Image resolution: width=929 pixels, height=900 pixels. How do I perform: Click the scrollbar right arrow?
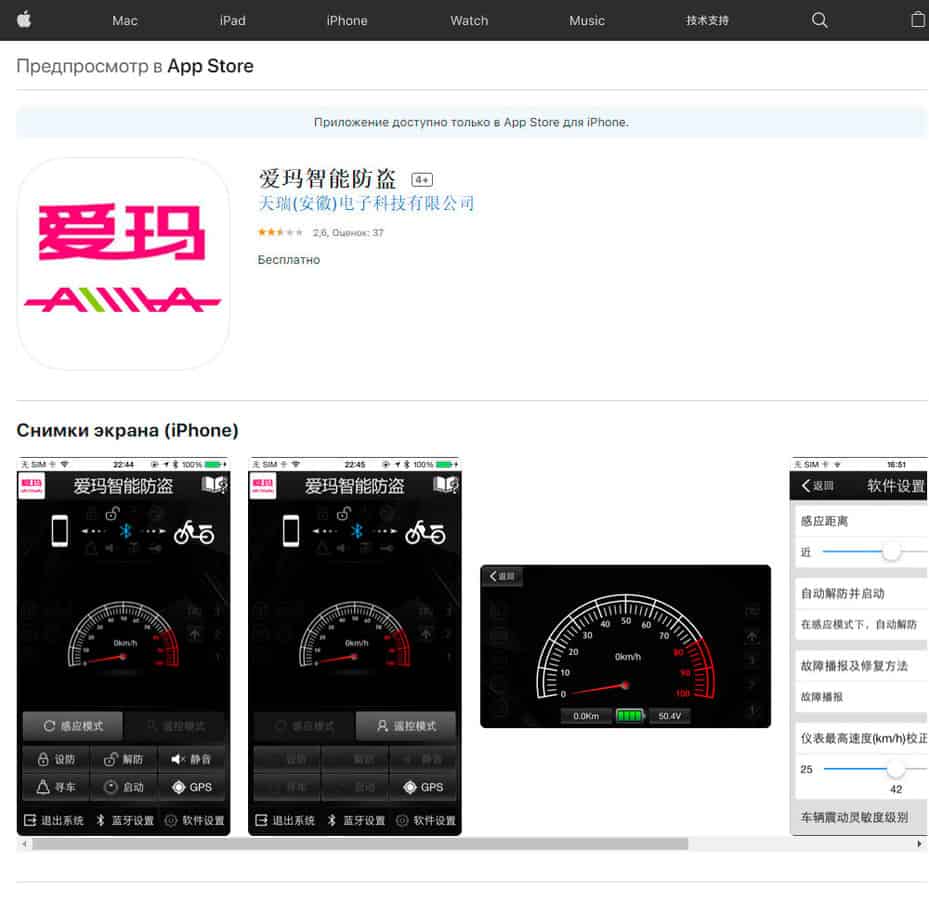(919, 844)
